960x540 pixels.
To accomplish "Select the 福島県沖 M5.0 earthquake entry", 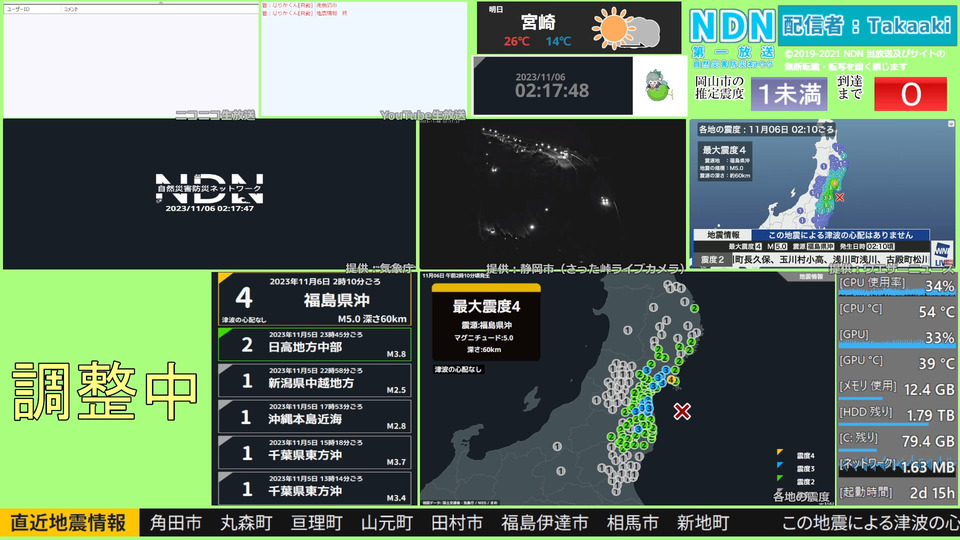I will [315, 299].
